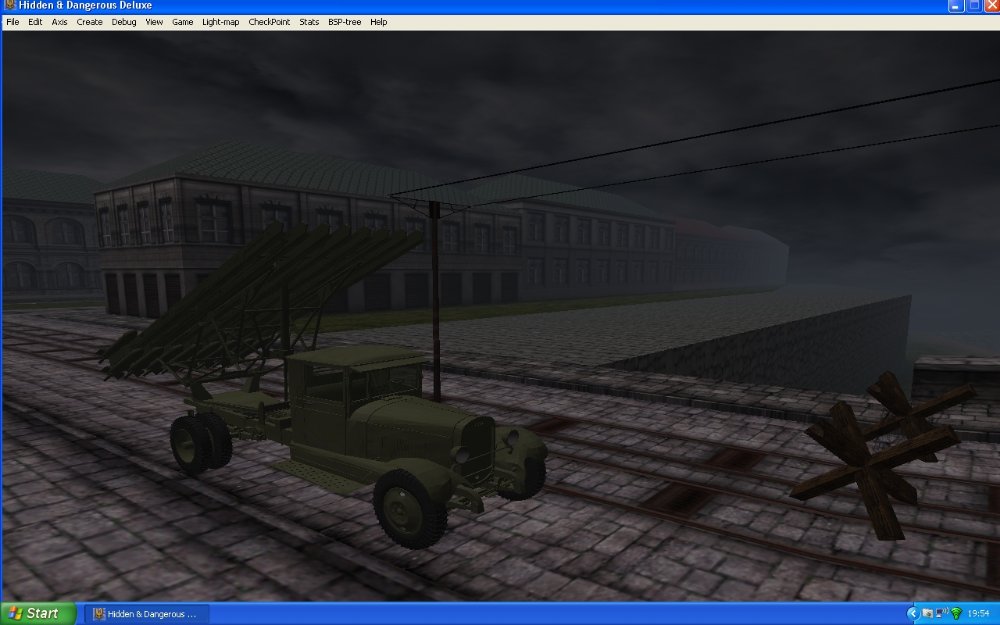Click the scheduled tasks icon in system tray
The image size is (1000, 625).
[x=926, y=613]
